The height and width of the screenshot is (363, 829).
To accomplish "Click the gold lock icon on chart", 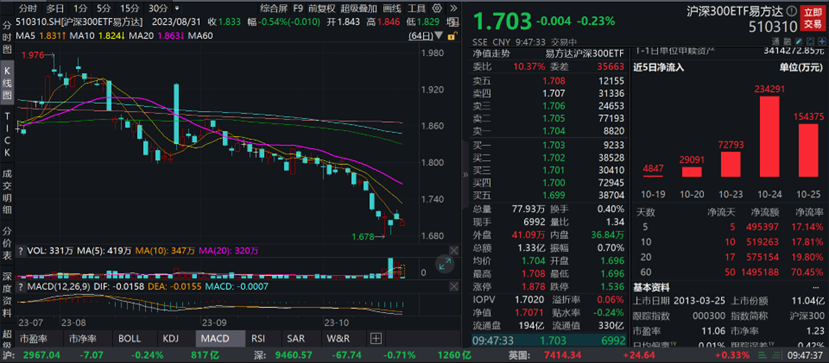I will [x=452, y=36].
